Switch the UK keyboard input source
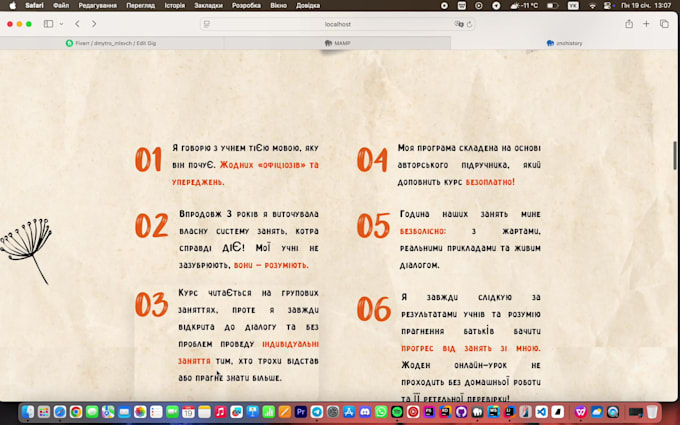 click(x=573, y=6)
